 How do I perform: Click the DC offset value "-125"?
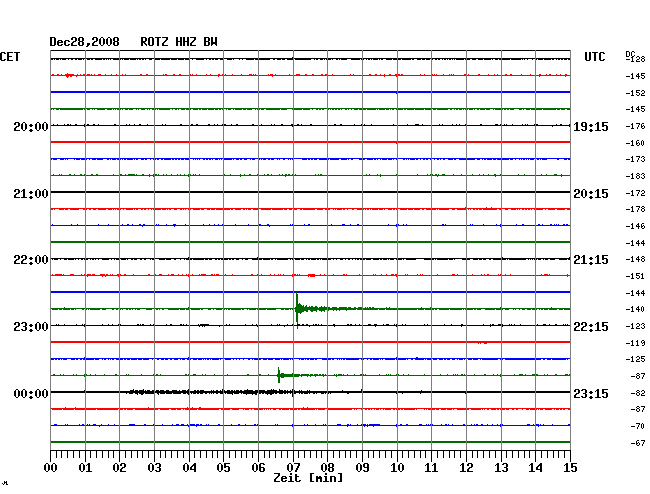[x=635, y=359]
